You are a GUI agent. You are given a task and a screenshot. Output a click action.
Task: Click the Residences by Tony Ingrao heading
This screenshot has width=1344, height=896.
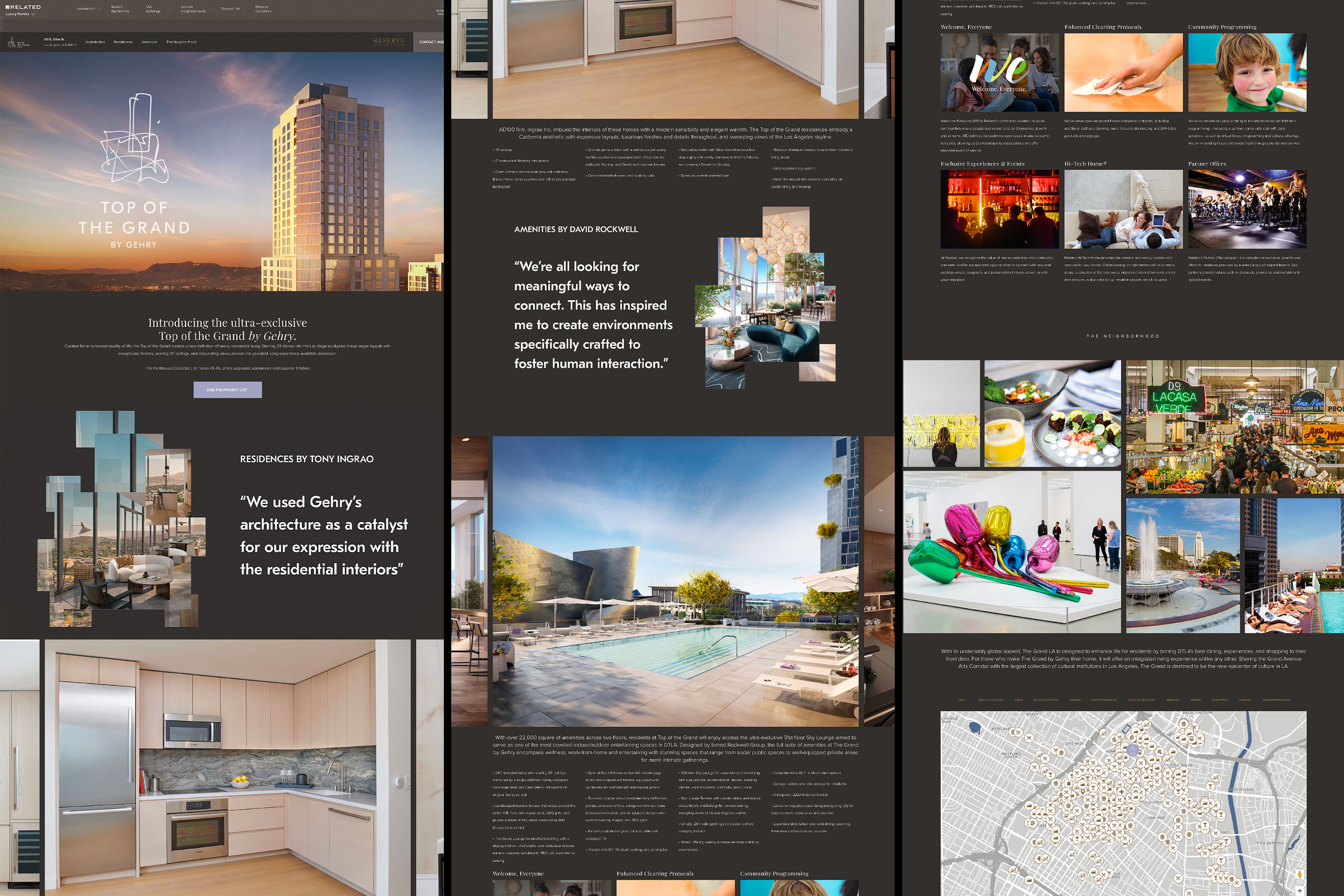(307, 459)
